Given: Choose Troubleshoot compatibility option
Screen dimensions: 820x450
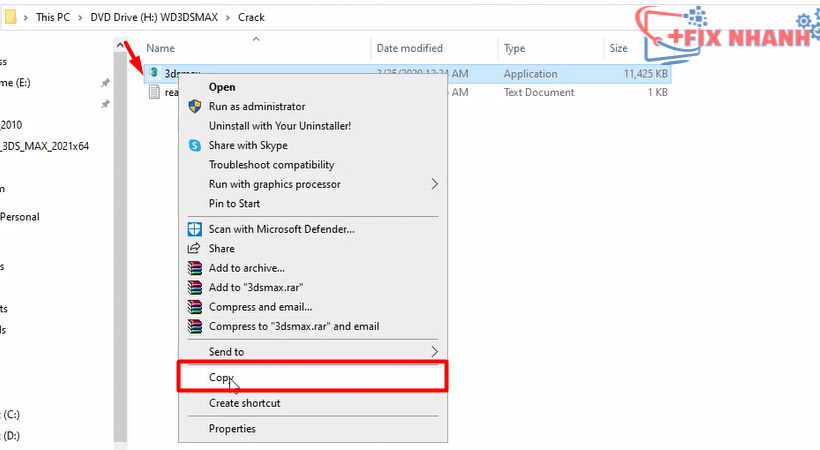Looking at the screenshot, I should coord(271,165).
